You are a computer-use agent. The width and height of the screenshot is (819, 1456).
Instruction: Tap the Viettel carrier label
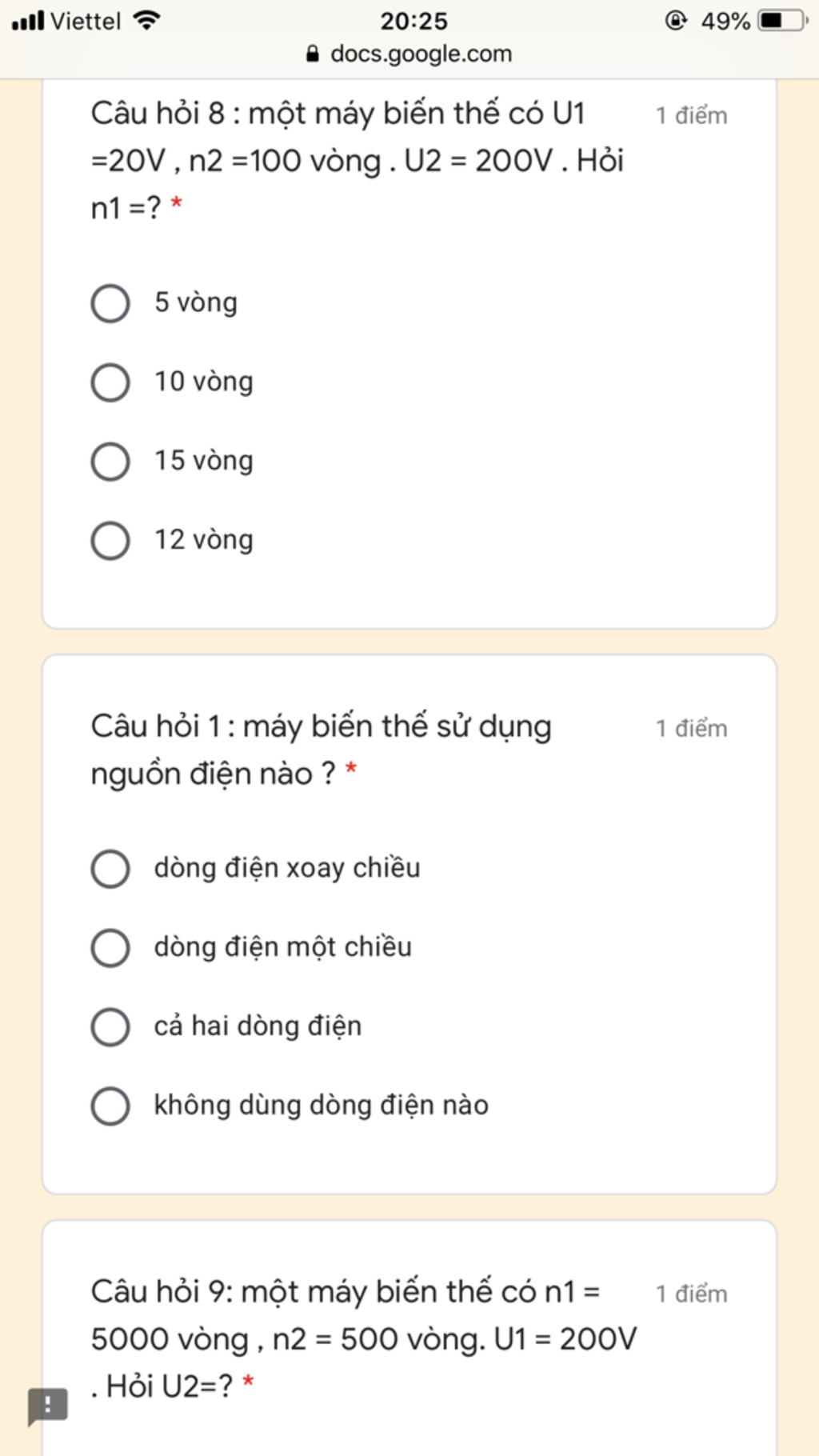pos(86,21)
